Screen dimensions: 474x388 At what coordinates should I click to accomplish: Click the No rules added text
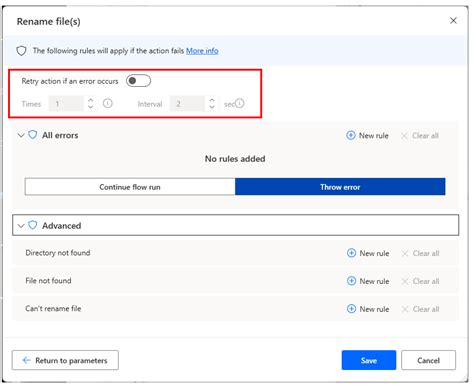coord(235,159)
